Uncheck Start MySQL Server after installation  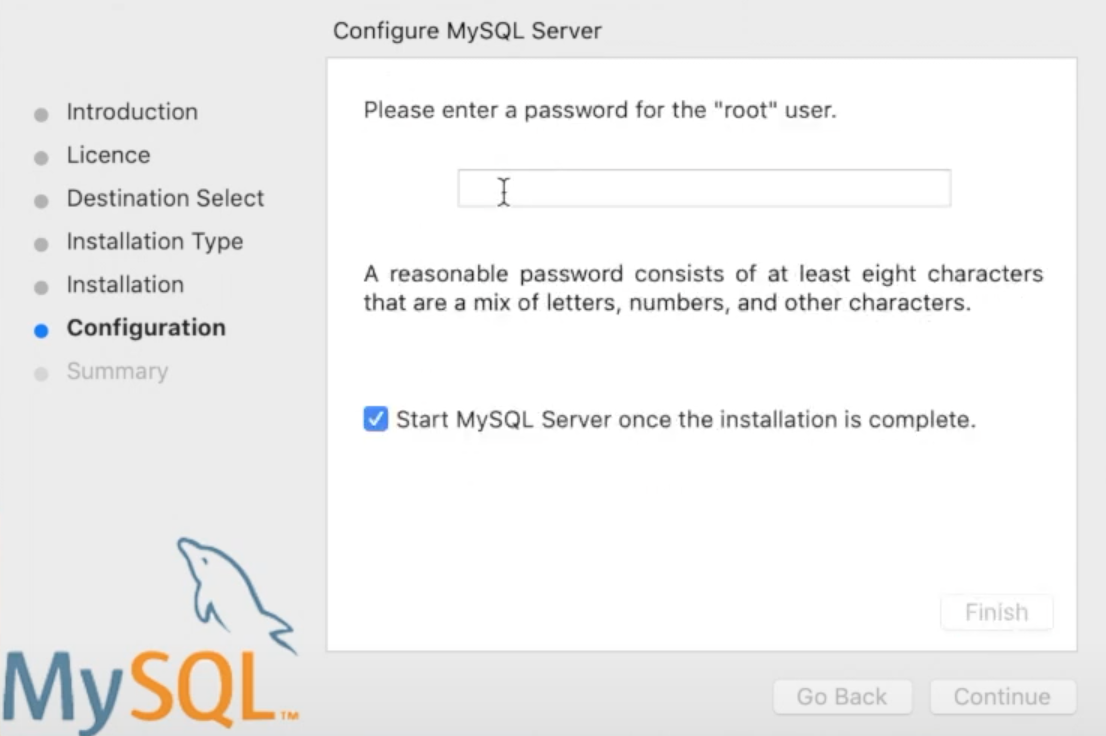(x=376, y=419)
